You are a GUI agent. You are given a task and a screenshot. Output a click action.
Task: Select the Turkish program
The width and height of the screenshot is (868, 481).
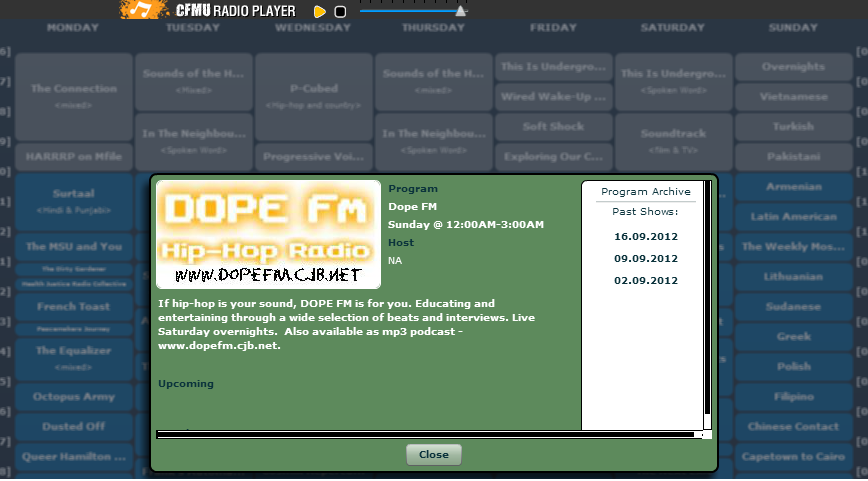coord(794,127)
